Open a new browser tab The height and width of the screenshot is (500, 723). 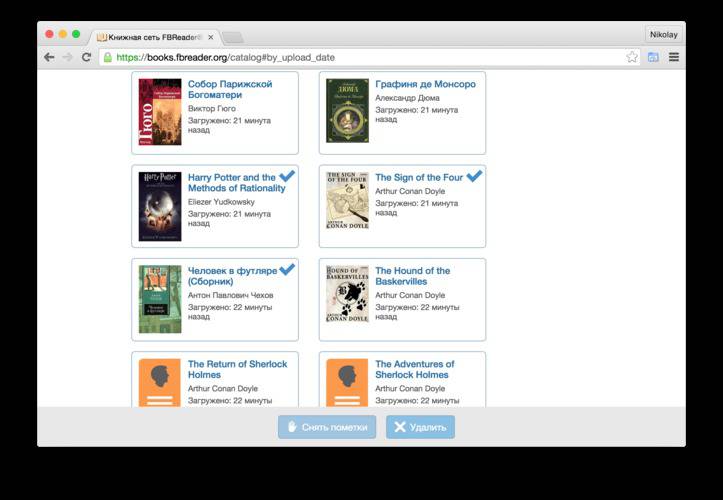pos(232,37)
